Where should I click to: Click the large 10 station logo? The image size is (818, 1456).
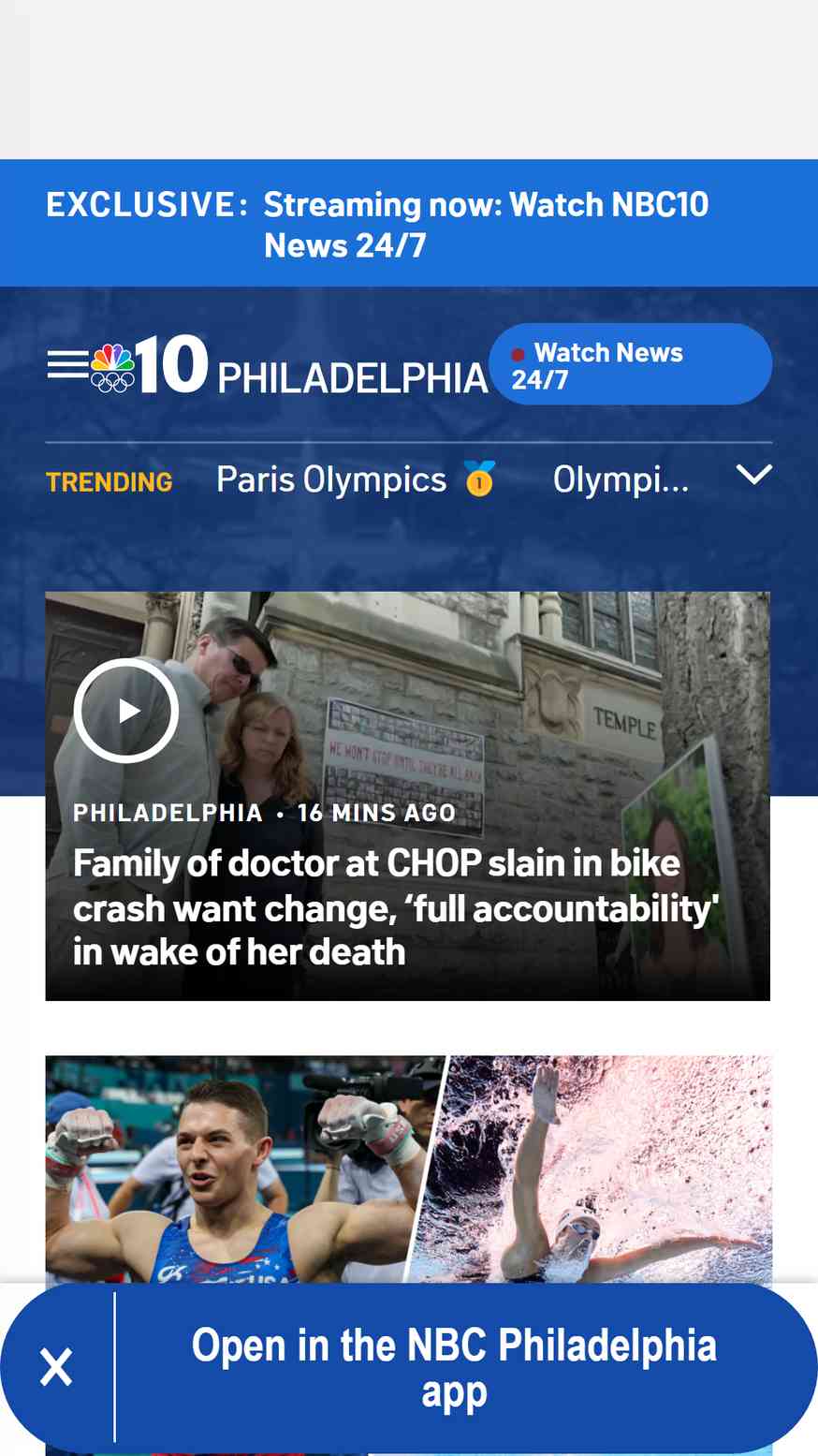click(171, 363)
